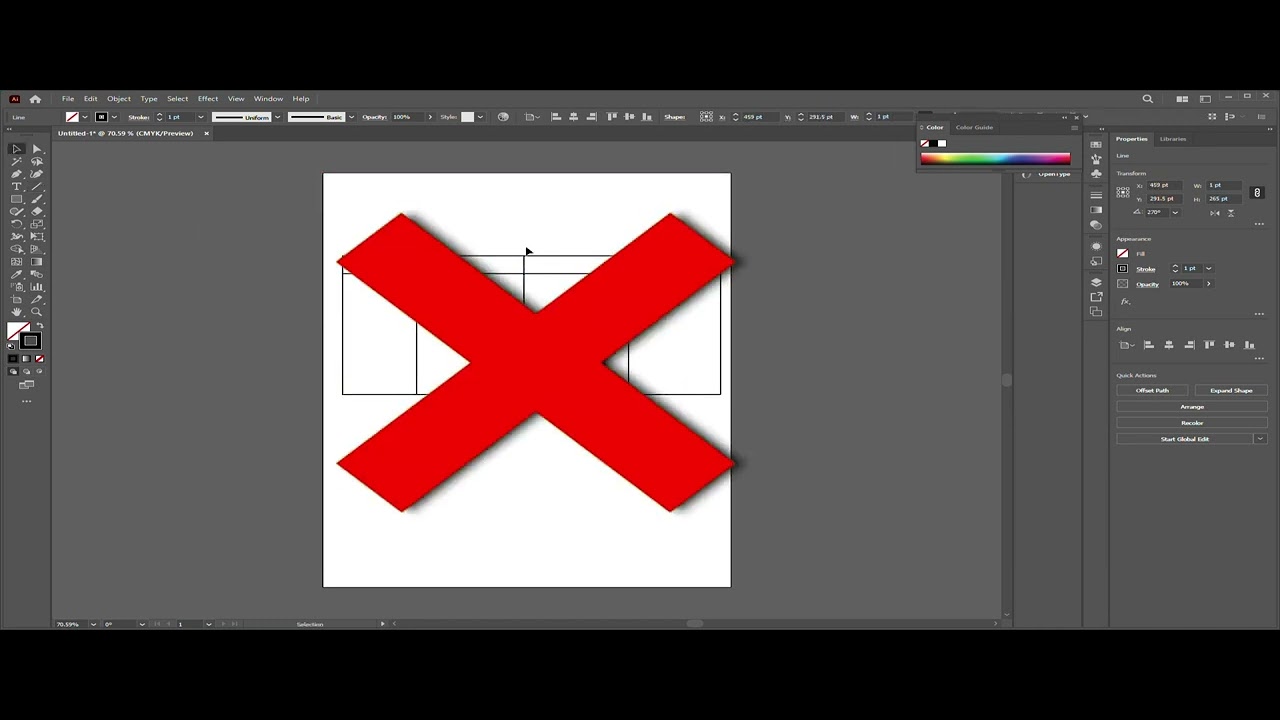Select the Artboard tool
The height and width of the screenshot is (720, 1280).
point(16,299)
